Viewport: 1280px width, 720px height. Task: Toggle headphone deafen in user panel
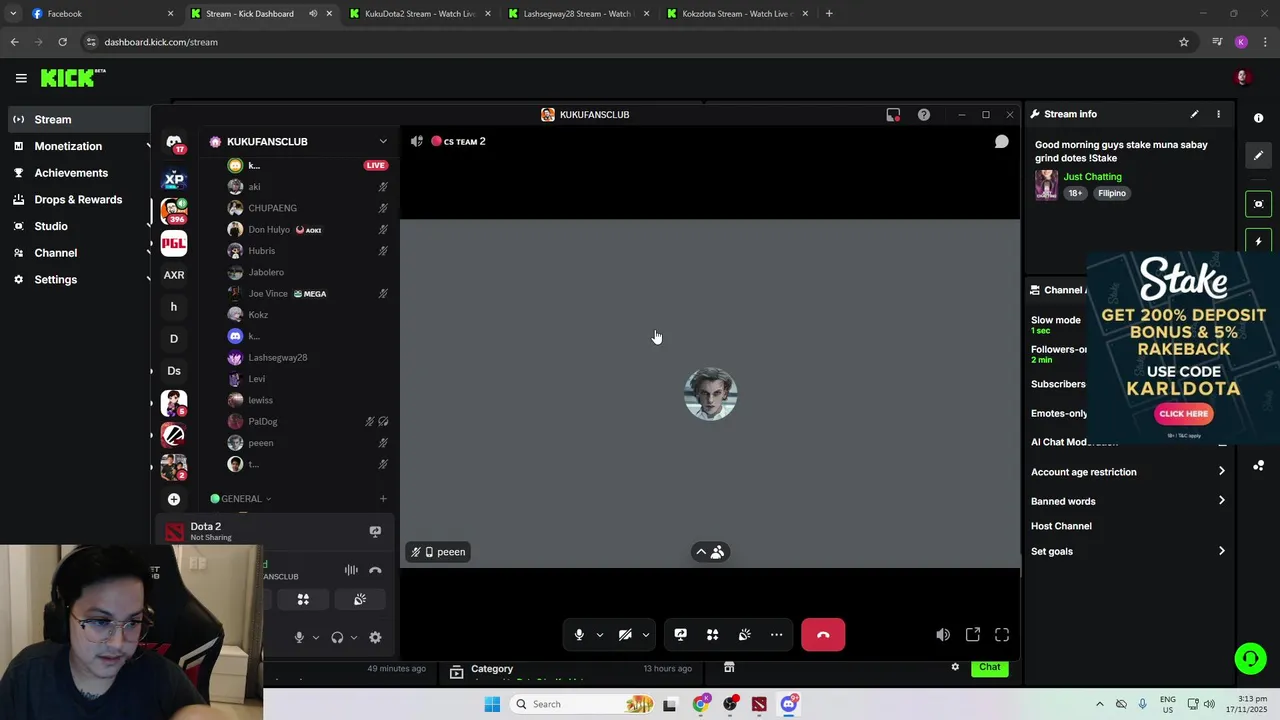coord(337,637)
